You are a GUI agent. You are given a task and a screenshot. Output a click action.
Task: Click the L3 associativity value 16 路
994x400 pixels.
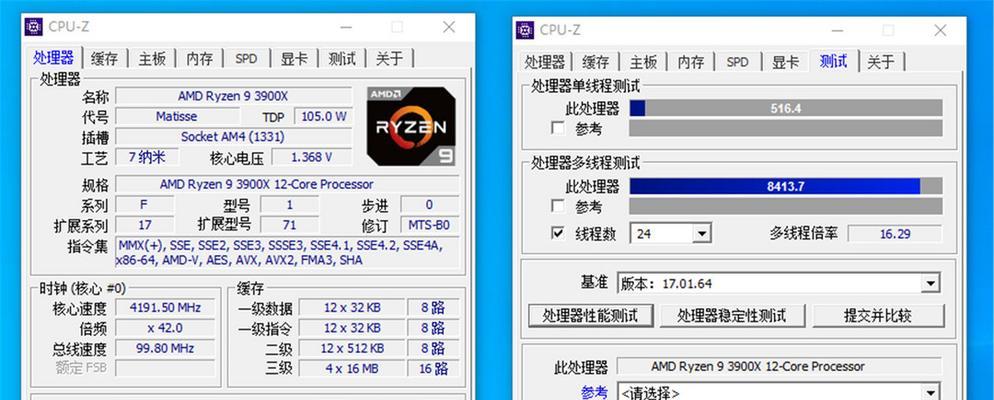tap(433, 368)
